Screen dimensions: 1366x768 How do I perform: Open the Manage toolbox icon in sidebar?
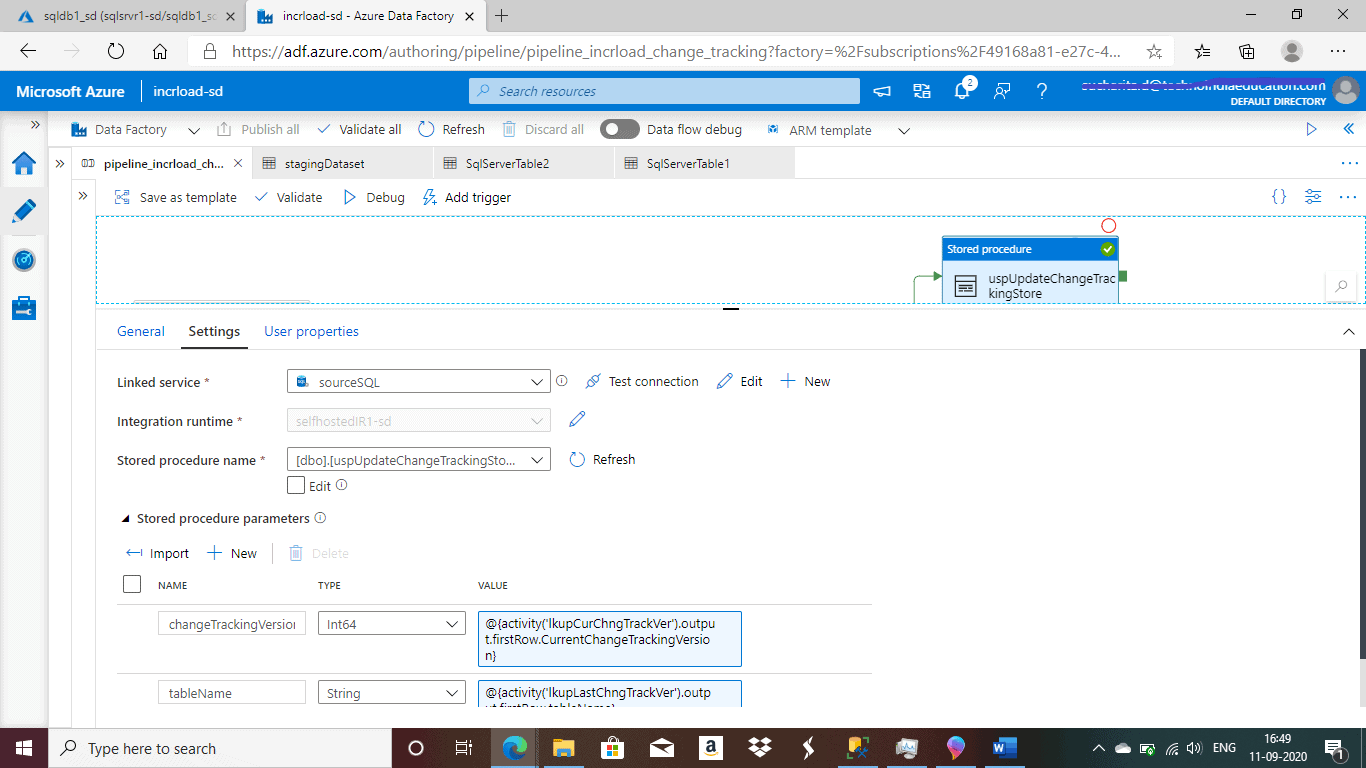pyautogui.click(x=24, y=308)
